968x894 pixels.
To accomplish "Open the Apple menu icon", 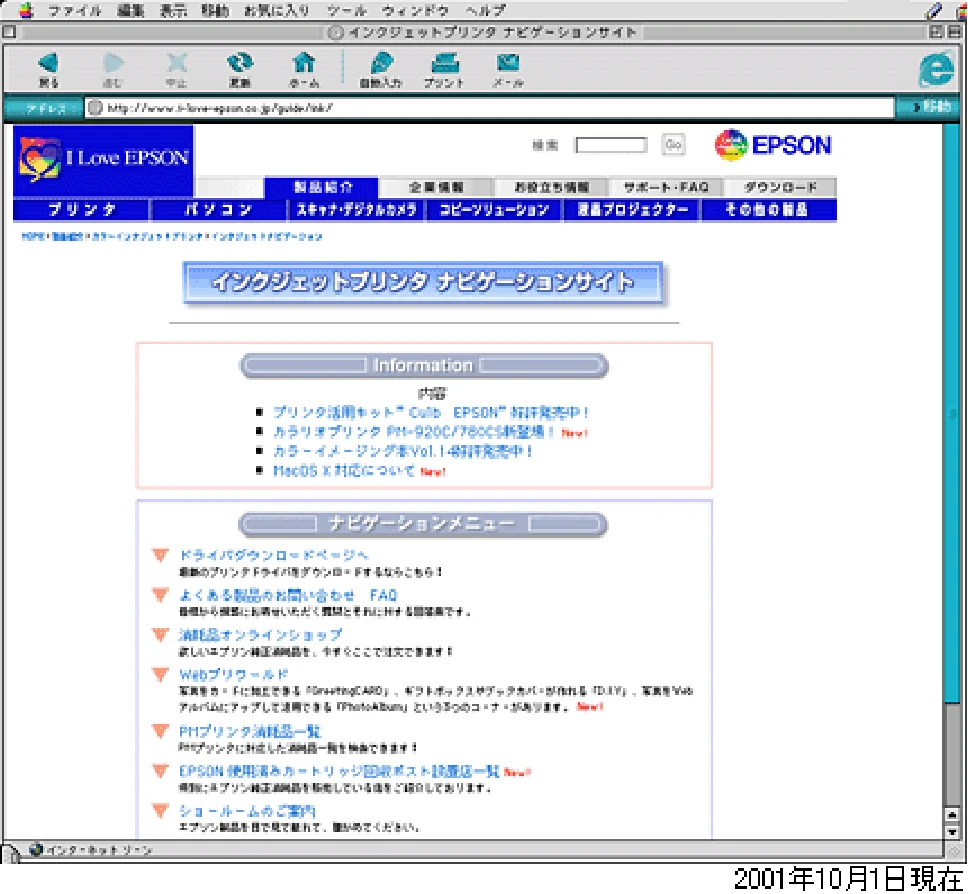I will point(26,10).
